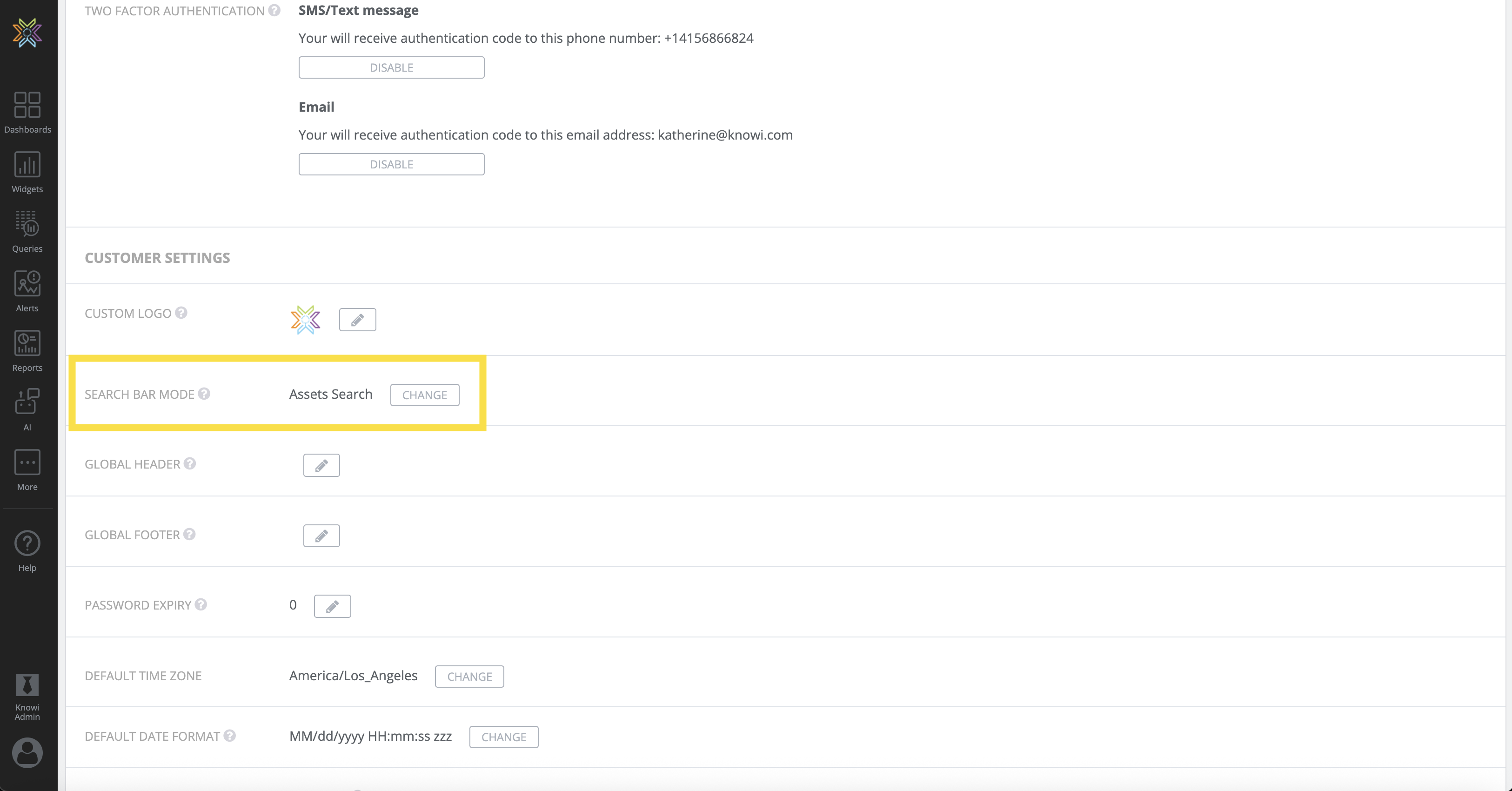Edit the Global Header pencil button
Screen dimensions: 1512x791
(321, 465)
